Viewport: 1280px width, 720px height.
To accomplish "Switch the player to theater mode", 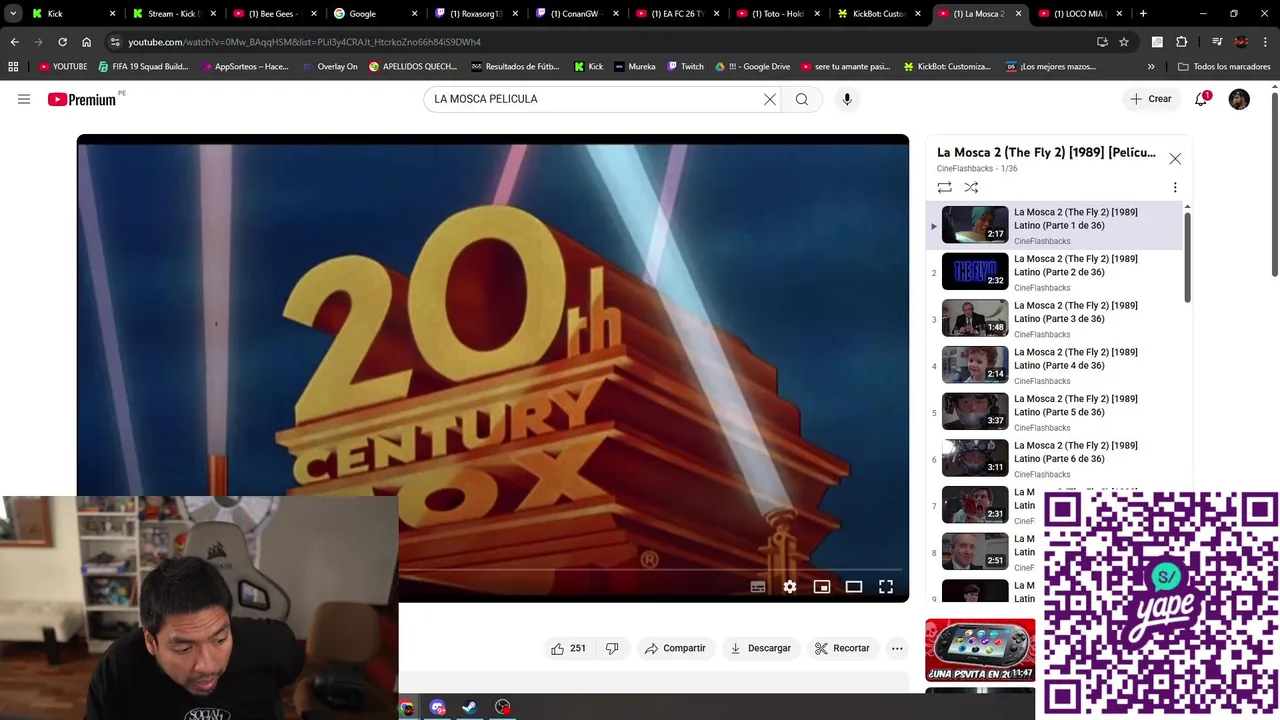I will click(x=854, y=587).
